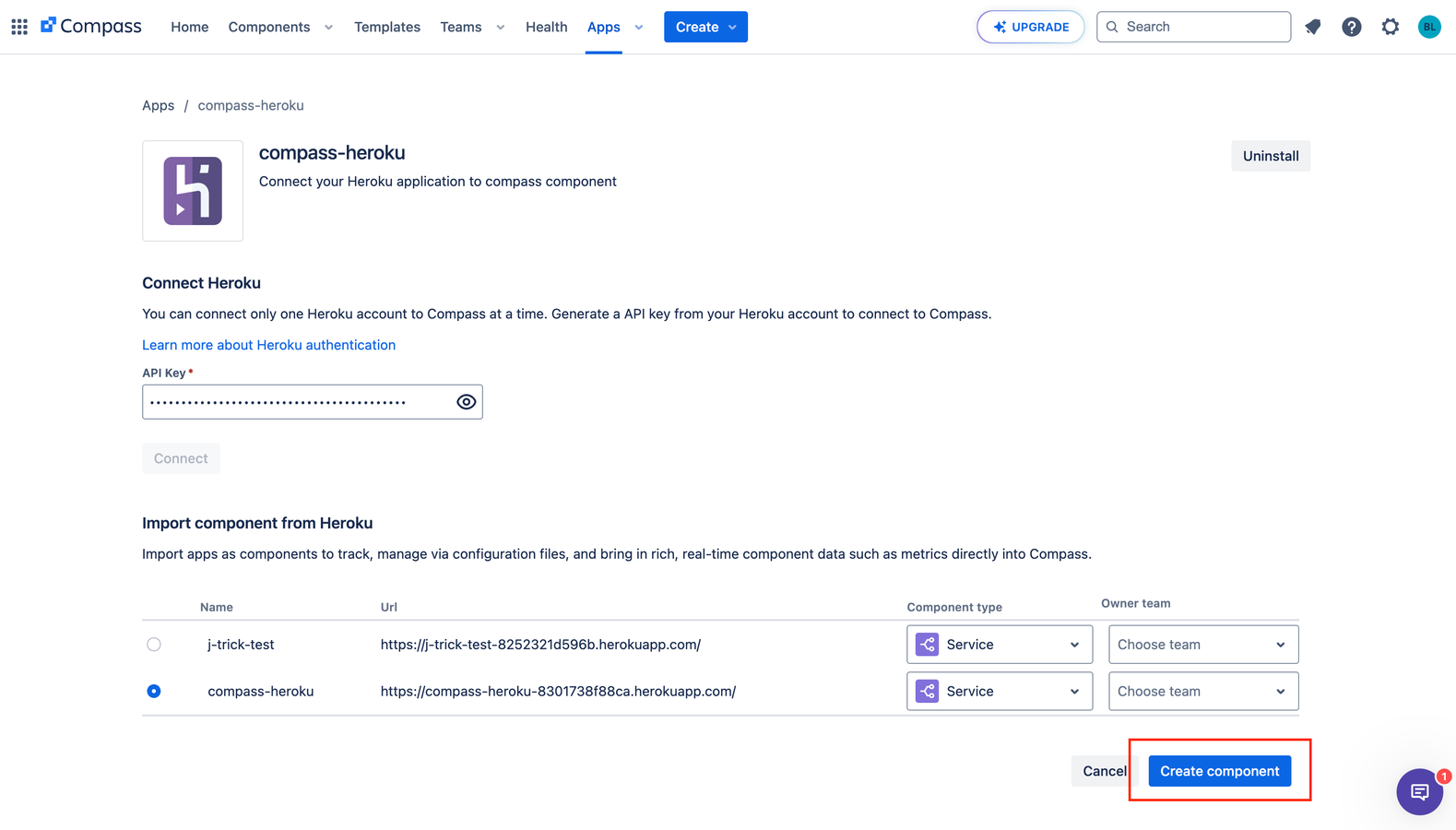Open the help question mark icon
This screenshot has width=1456, height=830.
tap(1352, 27)
